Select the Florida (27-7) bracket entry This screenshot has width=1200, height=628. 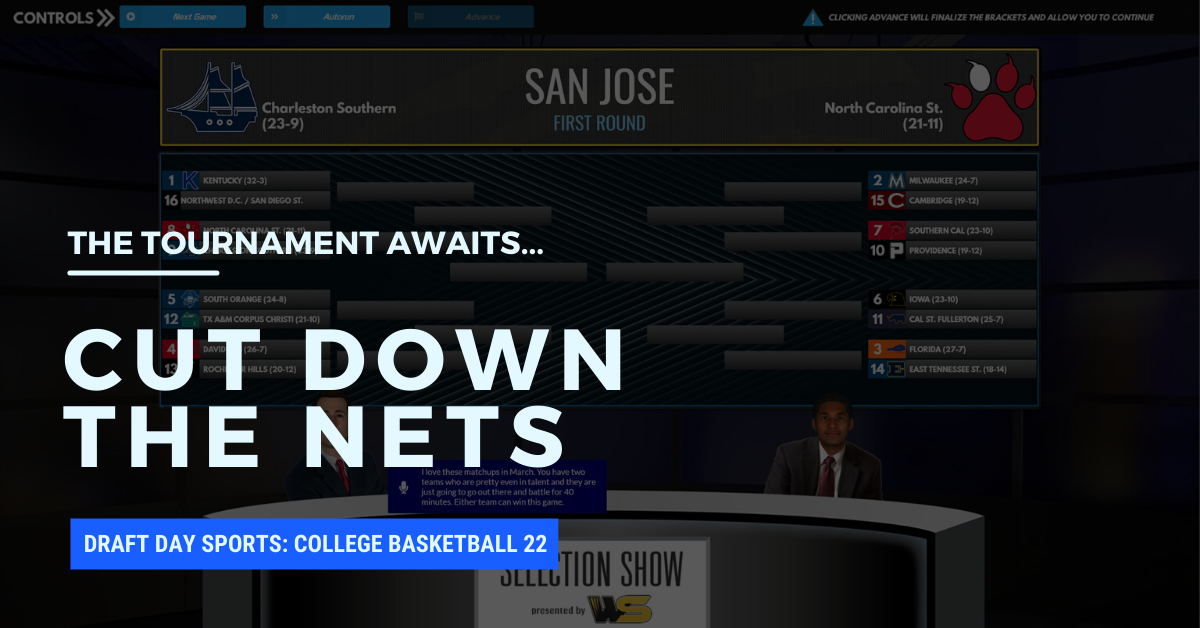pyautogui.click(x=952, y=350)
